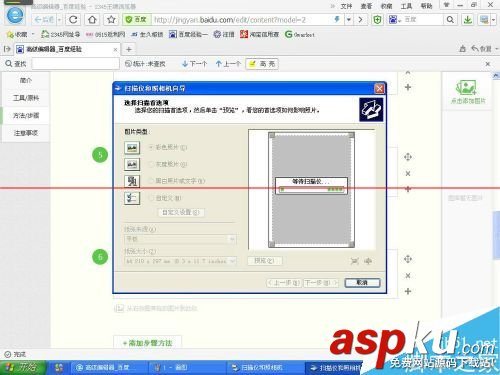Click the 取消 button in the wizard
Image resolution: width=500 pixels, height=375 pixels.
[362, 283]
